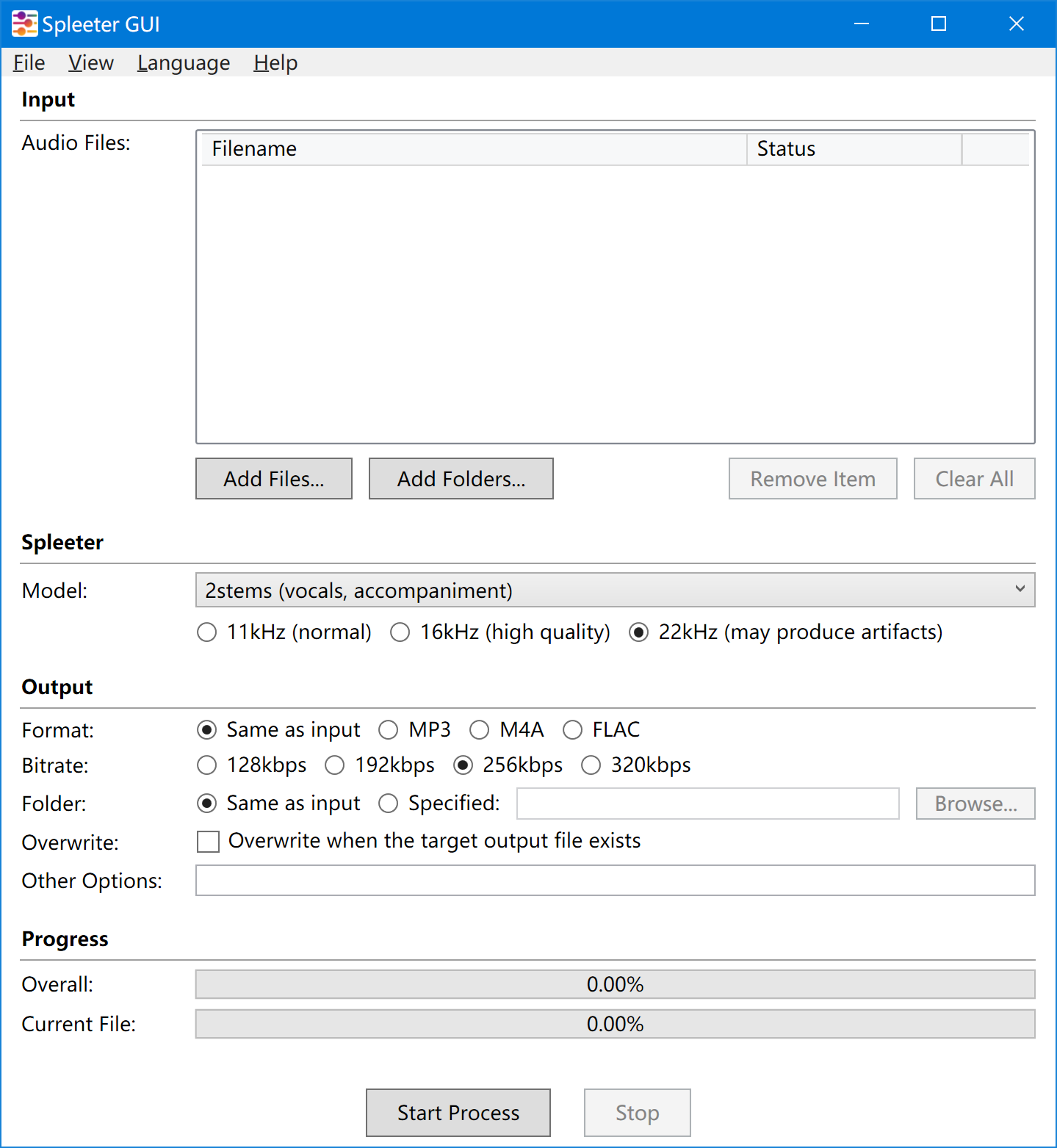
Task: Set bitrate to 256kbps
Action: 508,765
